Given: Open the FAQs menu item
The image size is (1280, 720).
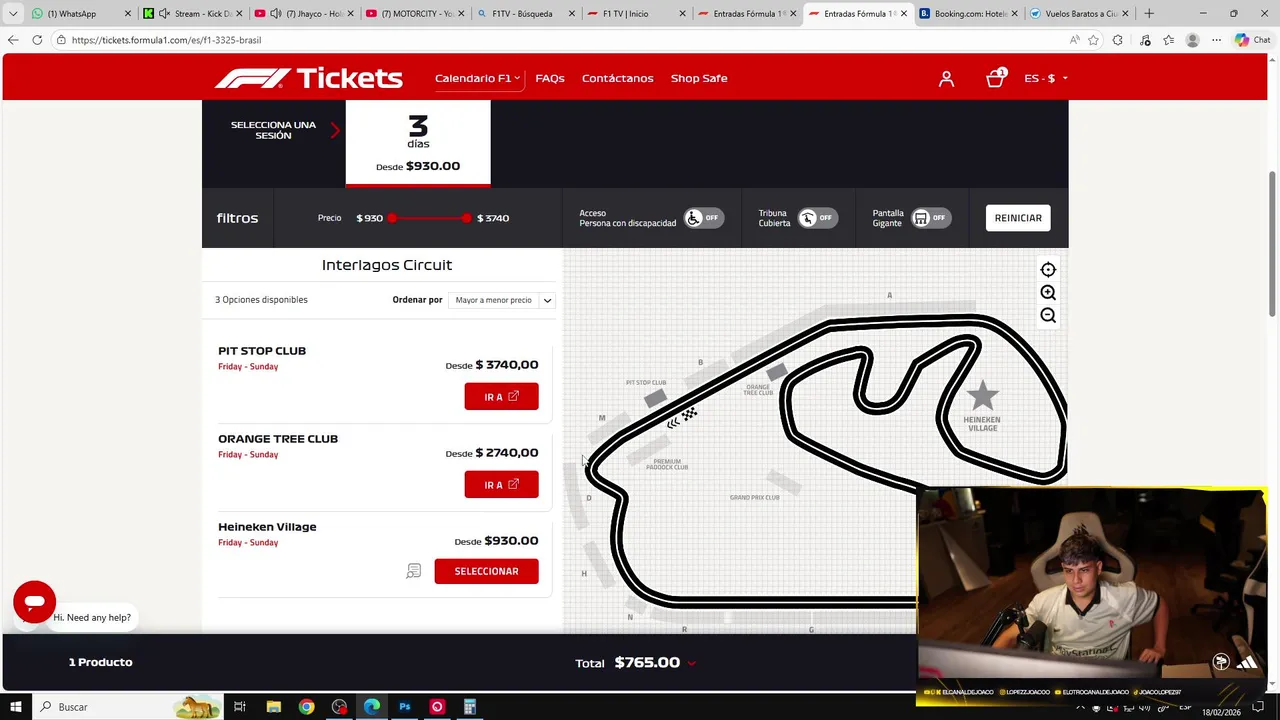Looking at the screenshot, I should coord(550,78).
